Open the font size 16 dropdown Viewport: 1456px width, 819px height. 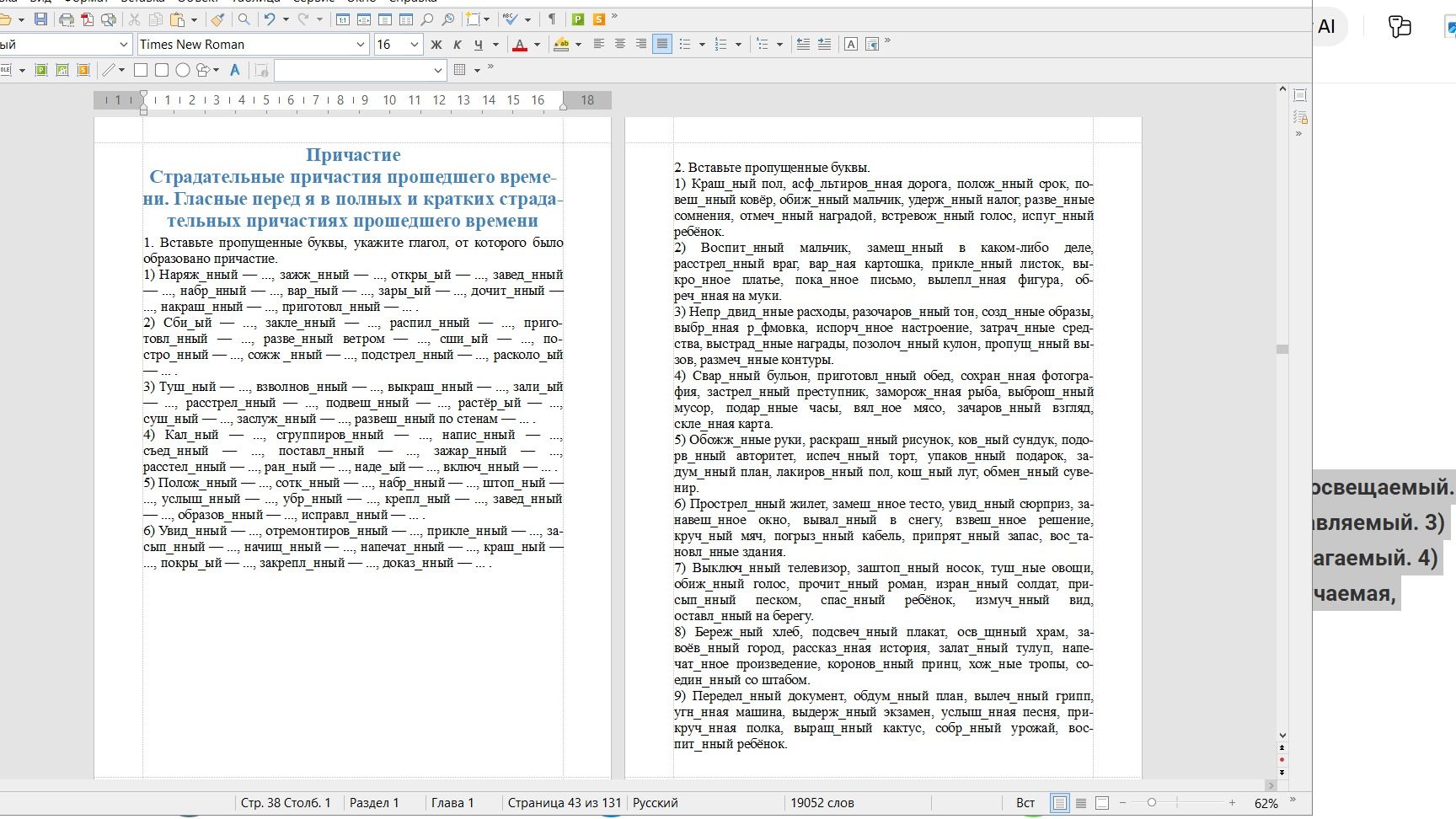click(x=414, y=44)
